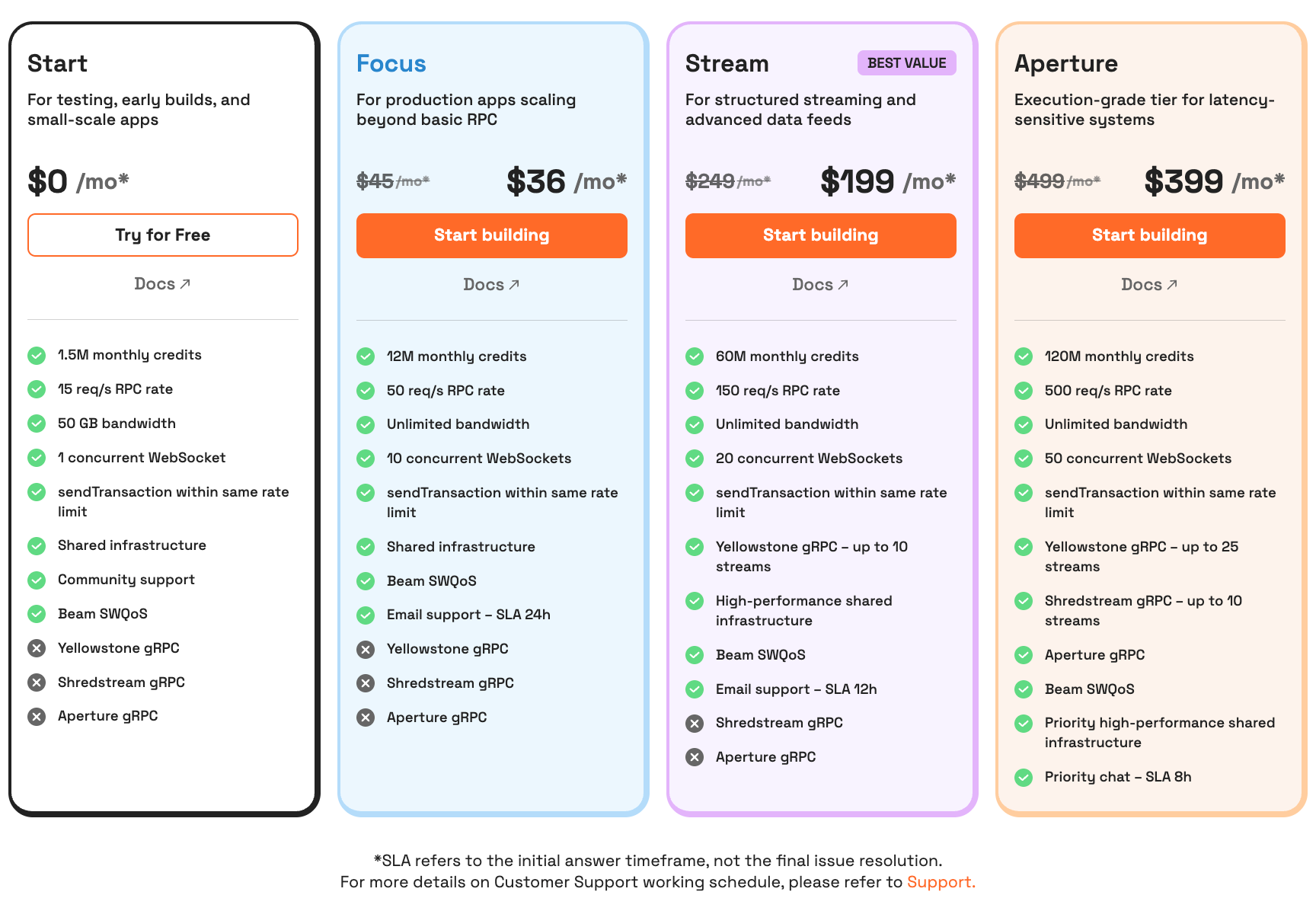This screenshot has width=1316, height=911.
Task: Click the Focus plan title
Action: (x=391, y=63)
